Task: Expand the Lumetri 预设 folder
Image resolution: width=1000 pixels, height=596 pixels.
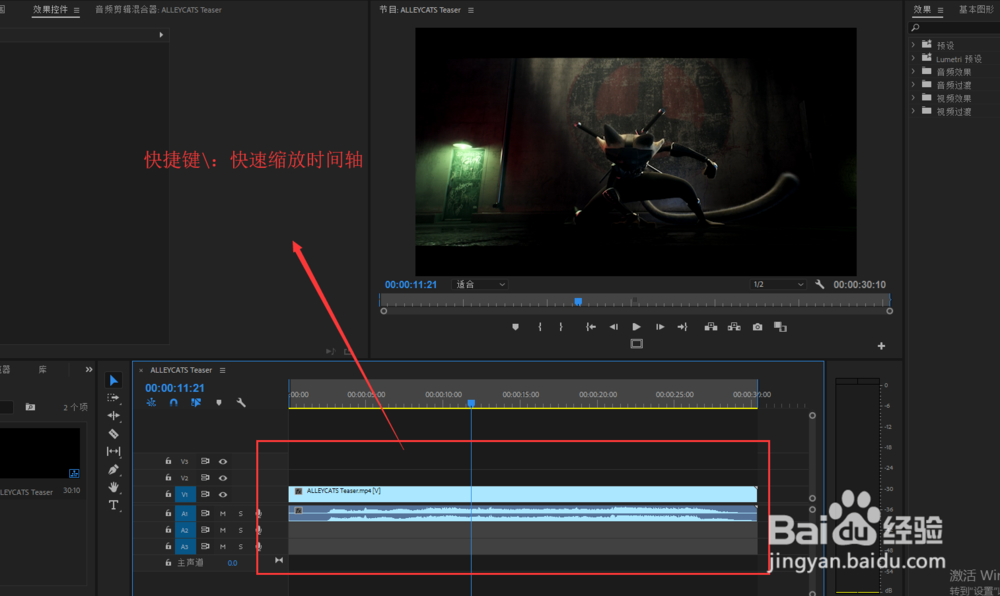Action: click(913, 58)
